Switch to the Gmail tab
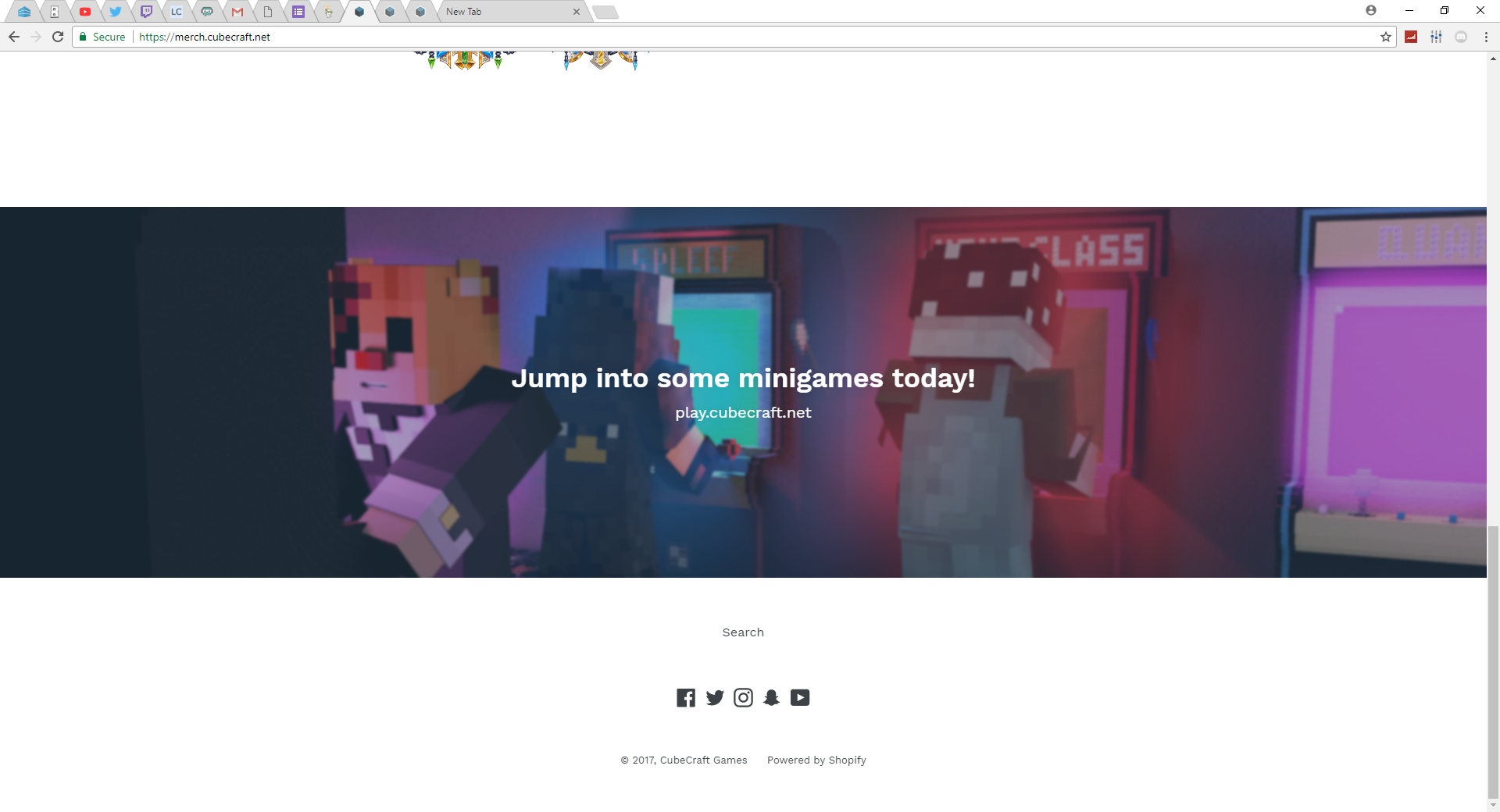Image resolution: width=1500 pixels, height=812 pixels. coord(237,12)
